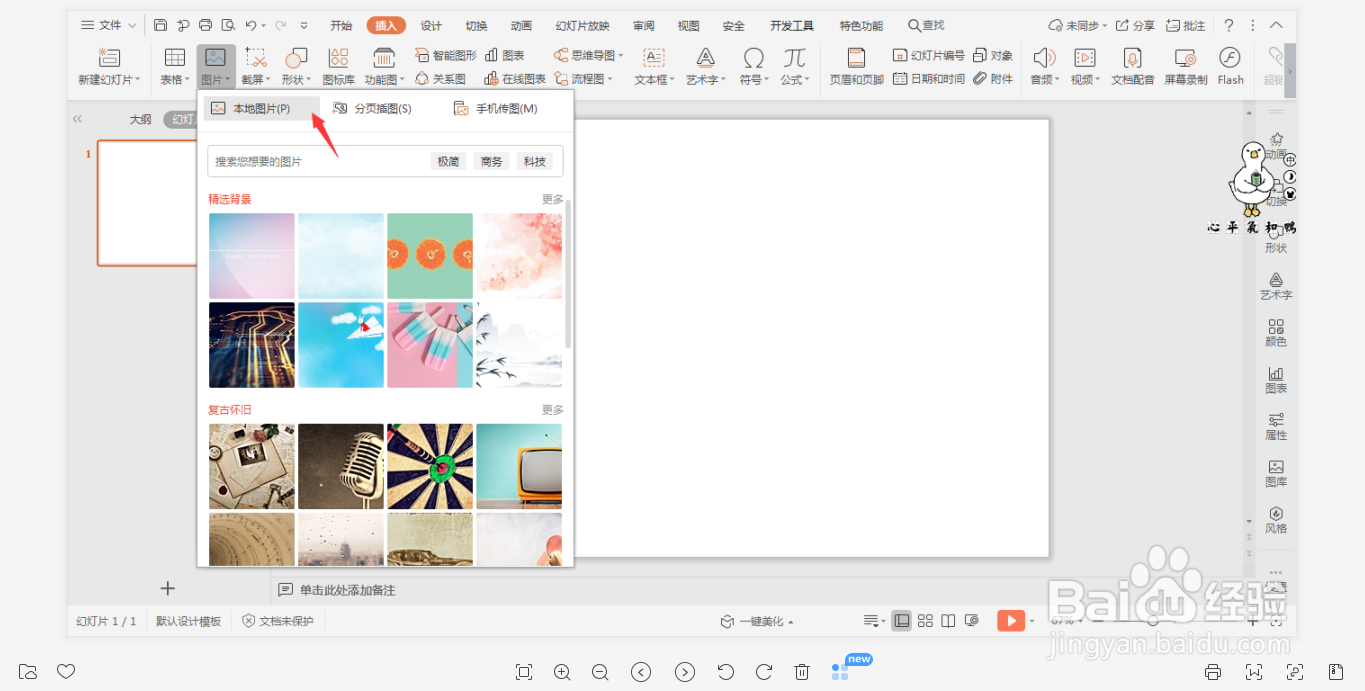Open 颜色 in the right sidebar
Screen dimensions: 1365x691
pos(1276,333)
